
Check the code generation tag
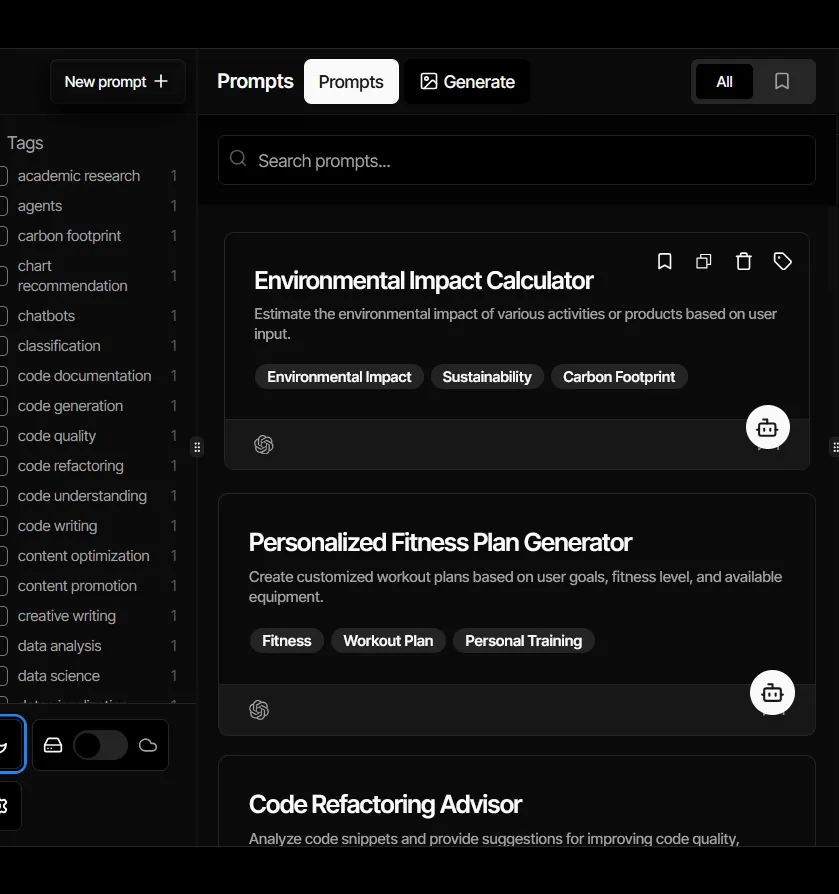(x=3, y=406)
